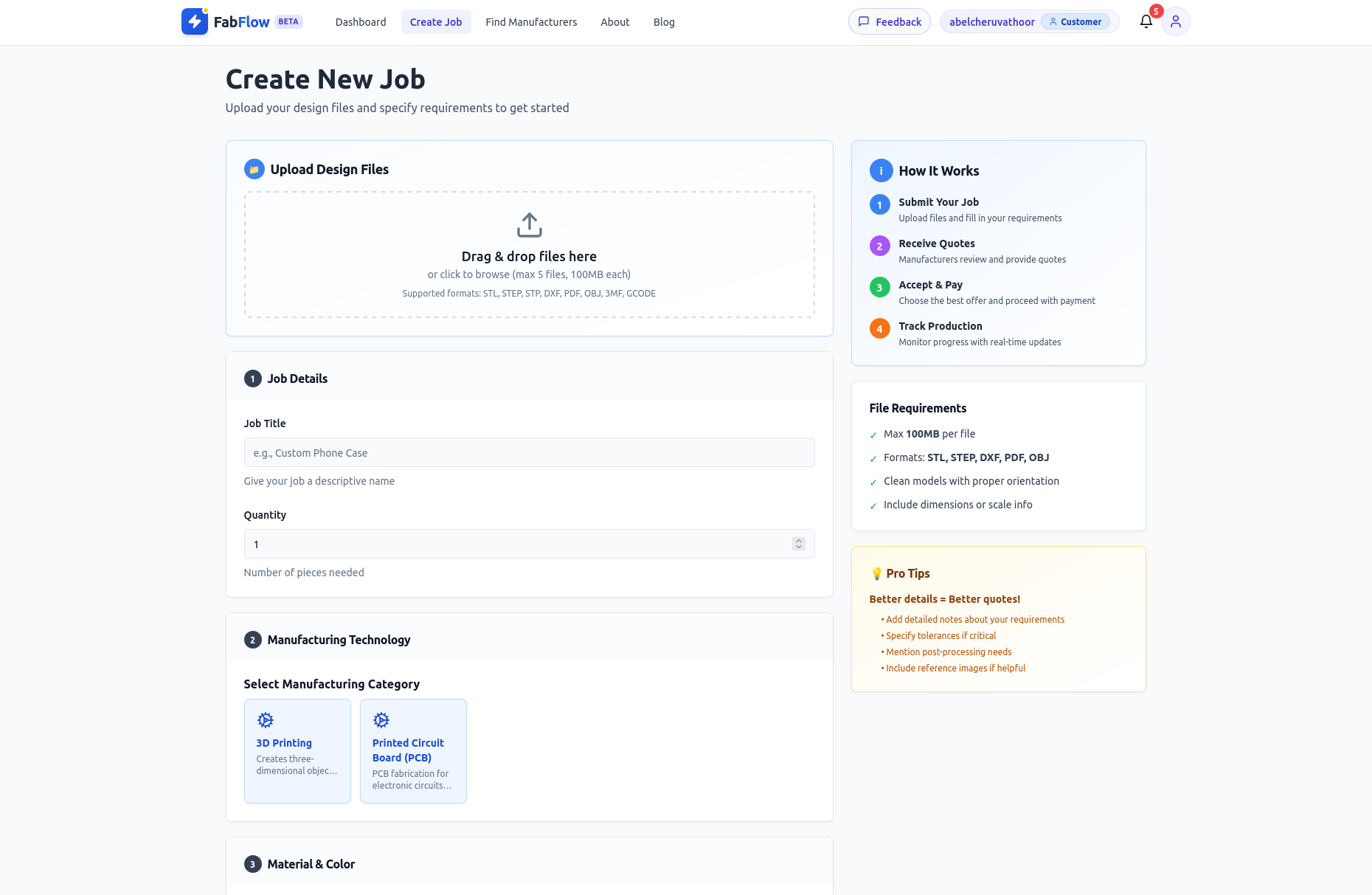Click 'Upload files and fill in your requirements'
1372x895 pixels.
(x=980, y=218)
